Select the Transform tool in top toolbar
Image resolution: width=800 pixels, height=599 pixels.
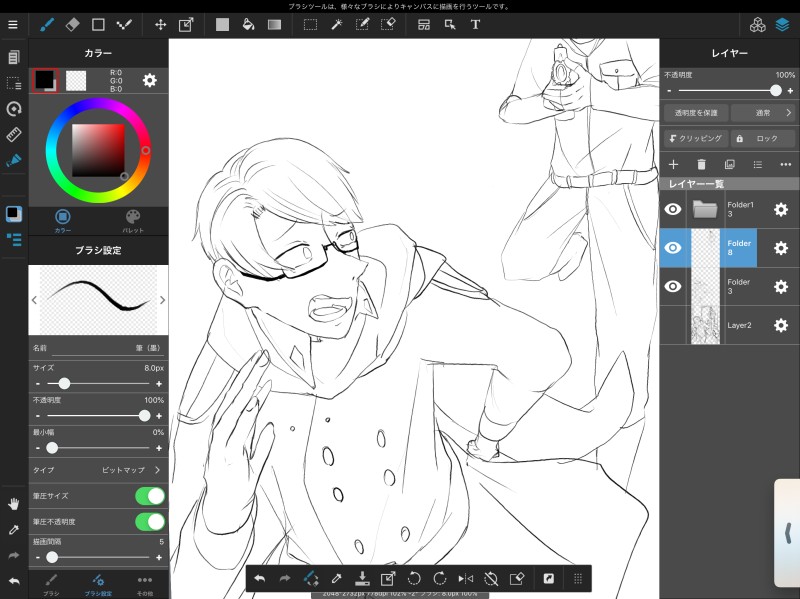click(186, 24)
